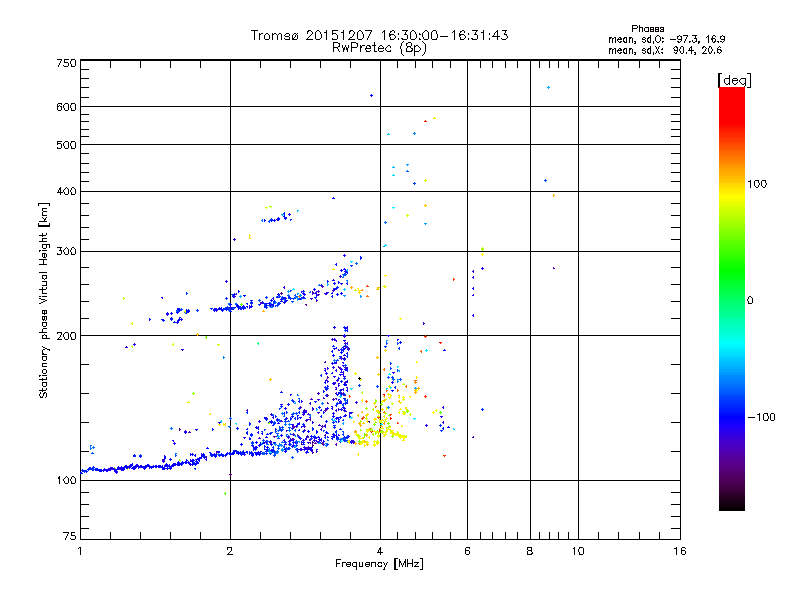
Task: Click the y-axis tick label '400'
Action: tap(66, 192)
